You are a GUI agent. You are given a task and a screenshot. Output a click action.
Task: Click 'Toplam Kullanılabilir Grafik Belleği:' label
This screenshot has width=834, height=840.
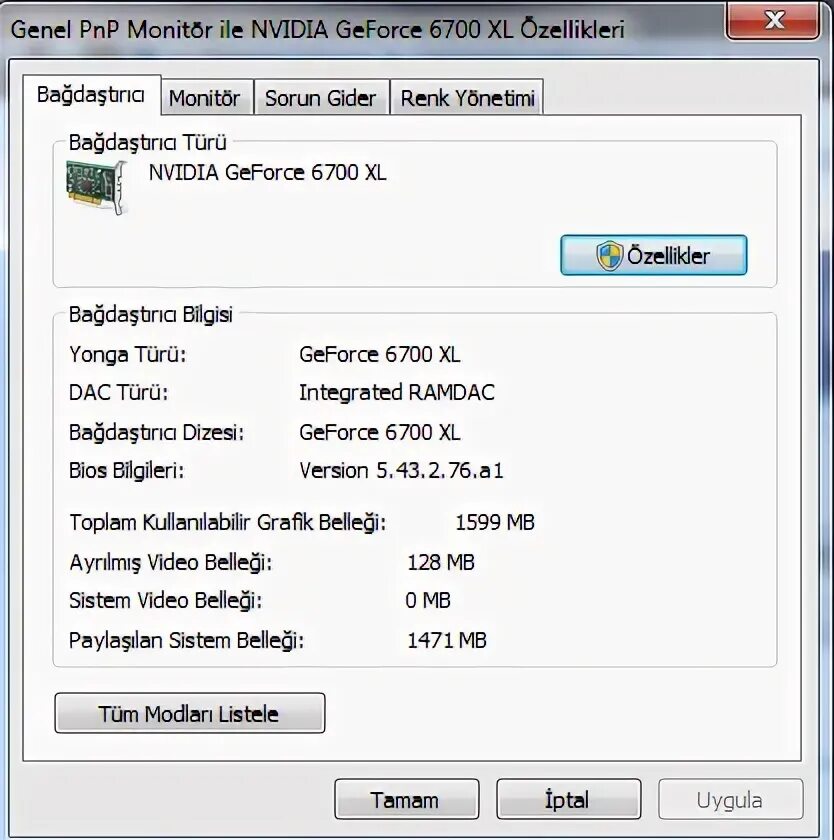pos(228,522)
